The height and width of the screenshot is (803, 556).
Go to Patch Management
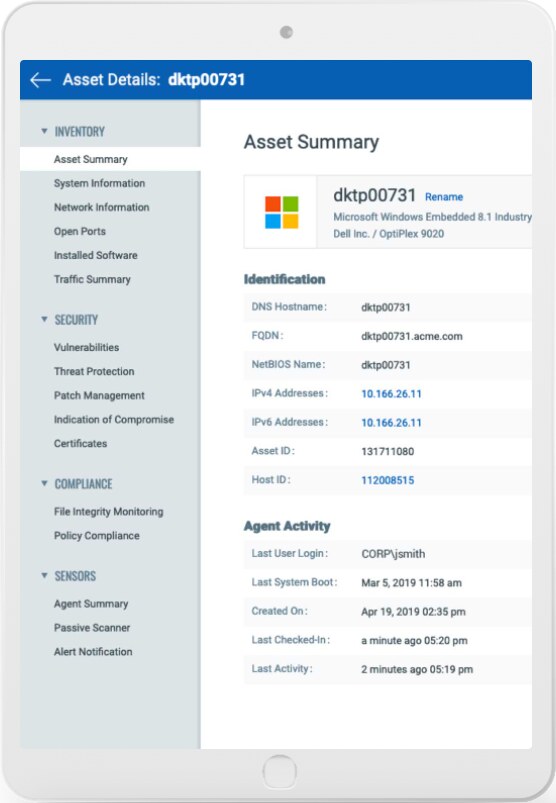[x=99, y=395]
